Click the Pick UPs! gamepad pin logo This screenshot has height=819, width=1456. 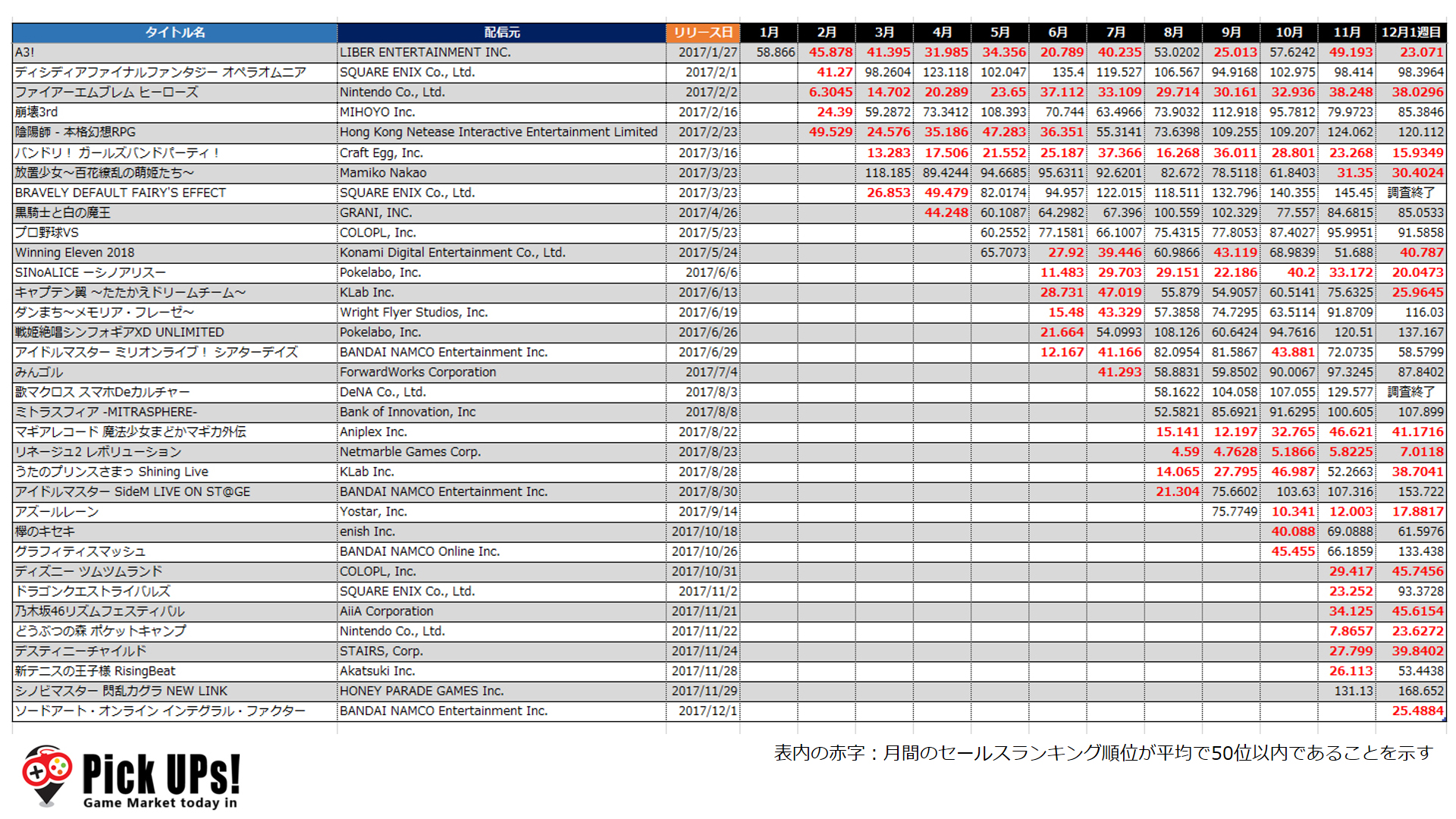pyautogui.click(x=47, y=775)
